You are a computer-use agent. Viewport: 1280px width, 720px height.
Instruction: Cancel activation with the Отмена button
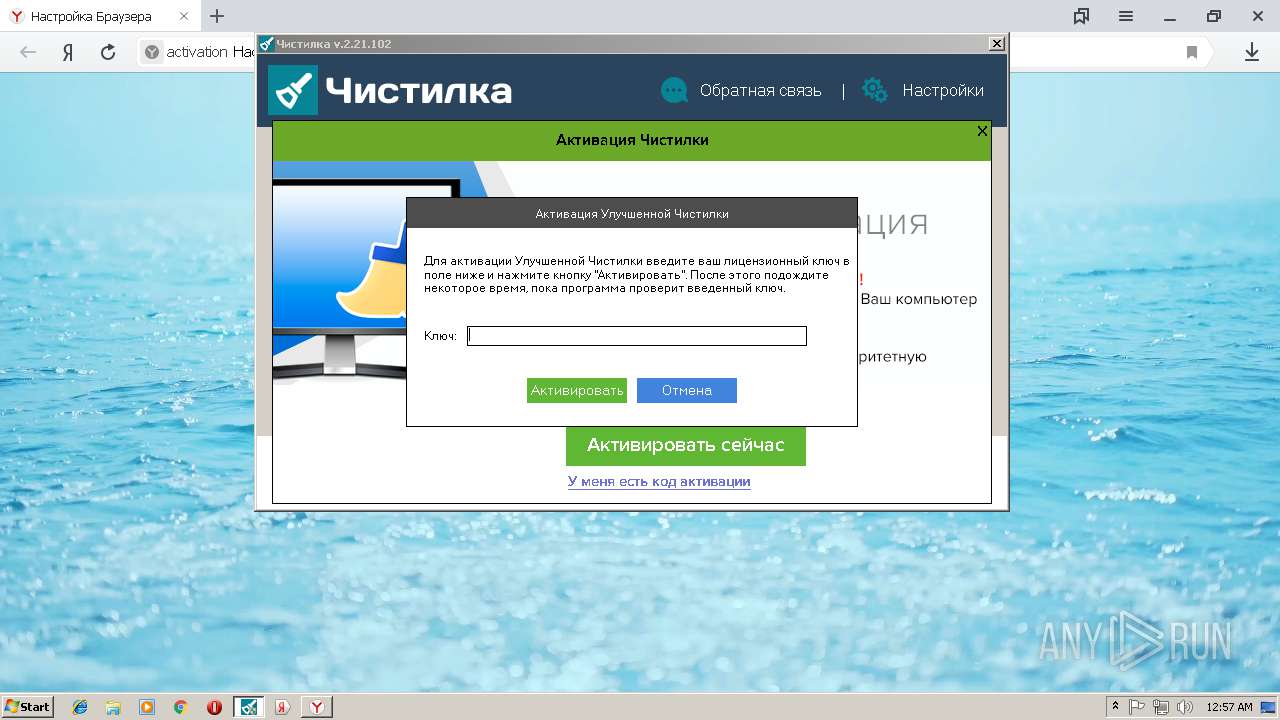[687, 390]
